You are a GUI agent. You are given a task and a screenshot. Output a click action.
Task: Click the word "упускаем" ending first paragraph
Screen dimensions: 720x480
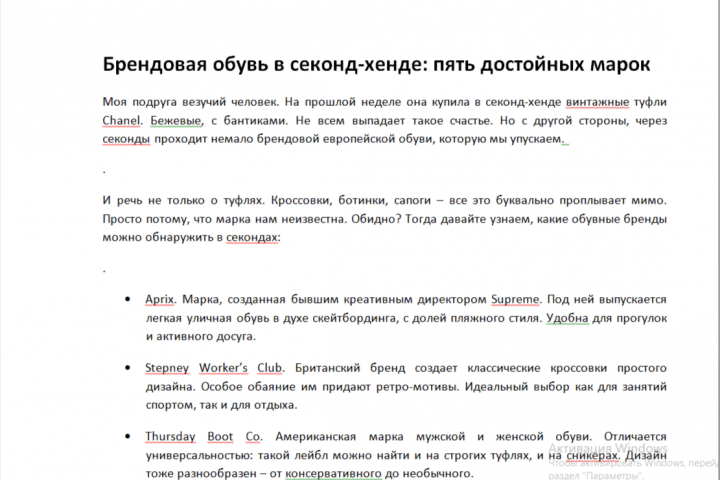click(535, 139)
